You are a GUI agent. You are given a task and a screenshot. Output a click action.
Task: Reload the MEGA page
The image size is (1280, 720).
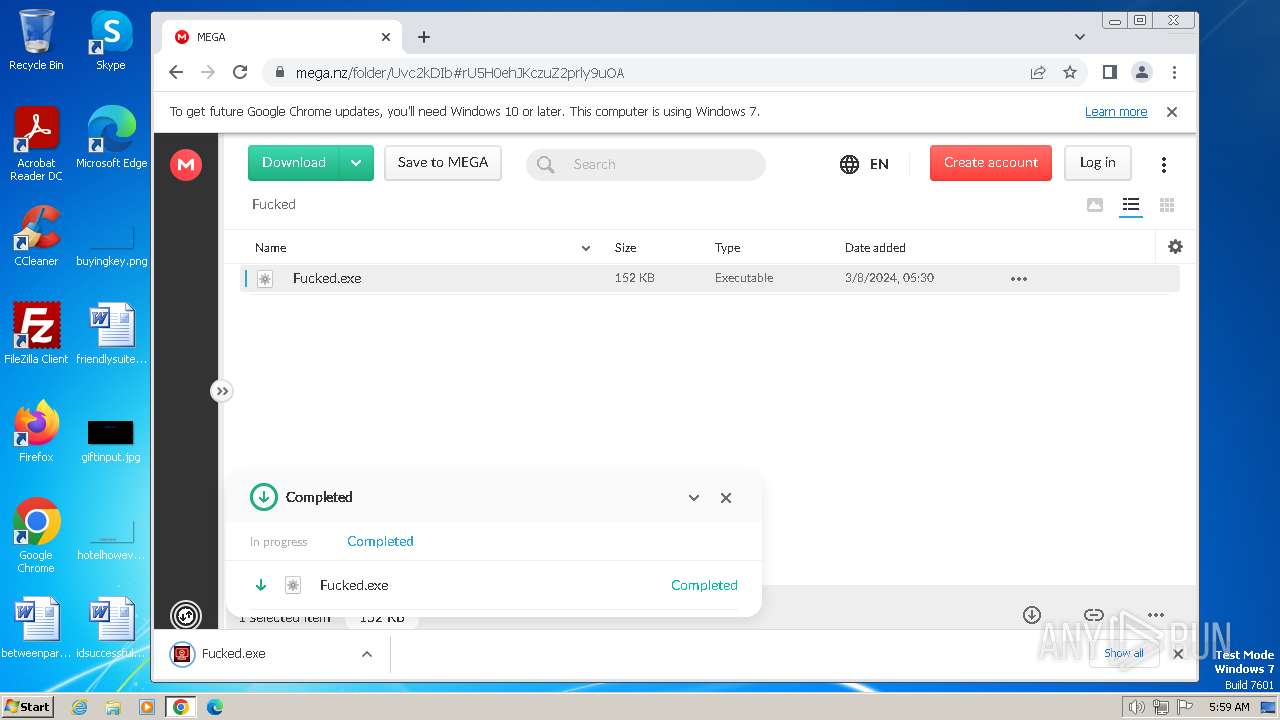coord(240,72)
